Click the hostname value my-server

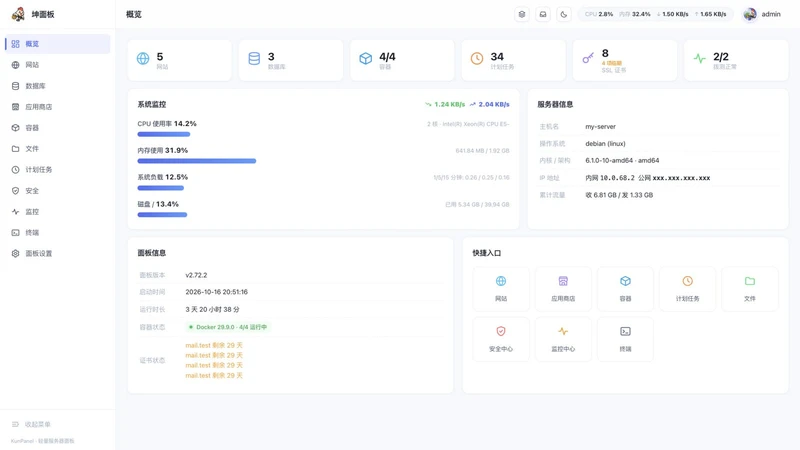pyautogui.click(x=601, y=127)
